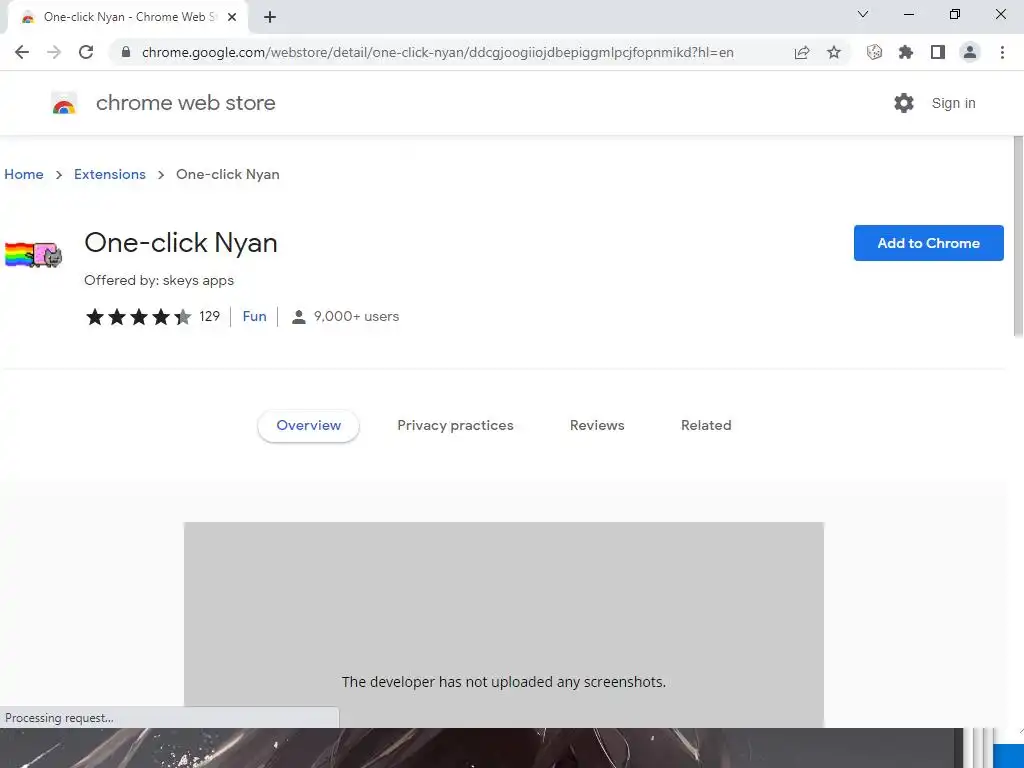Viewport: 1024px width, 768px height.
Task: Open Web Store settings gear
Action: (904, 103)
